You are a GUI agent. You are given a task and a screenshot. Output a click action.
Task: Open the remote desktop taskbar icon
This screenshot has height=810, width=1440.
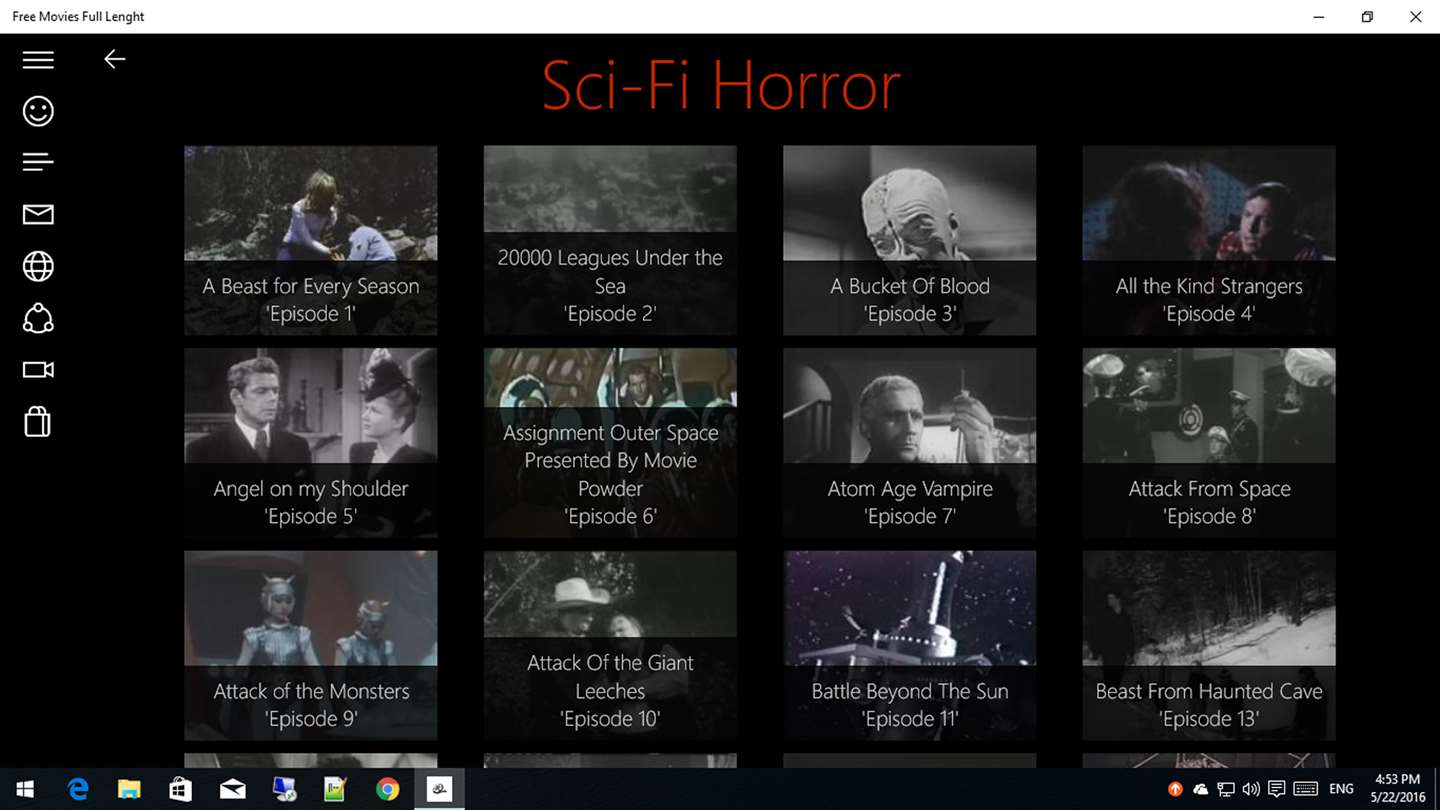(284, 789)
